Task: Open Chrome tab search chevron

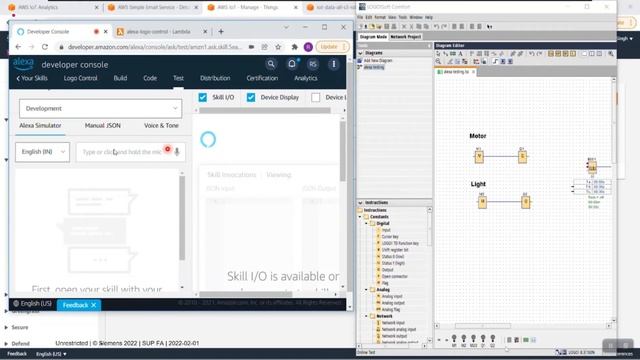Action: [x=286, y=27]
